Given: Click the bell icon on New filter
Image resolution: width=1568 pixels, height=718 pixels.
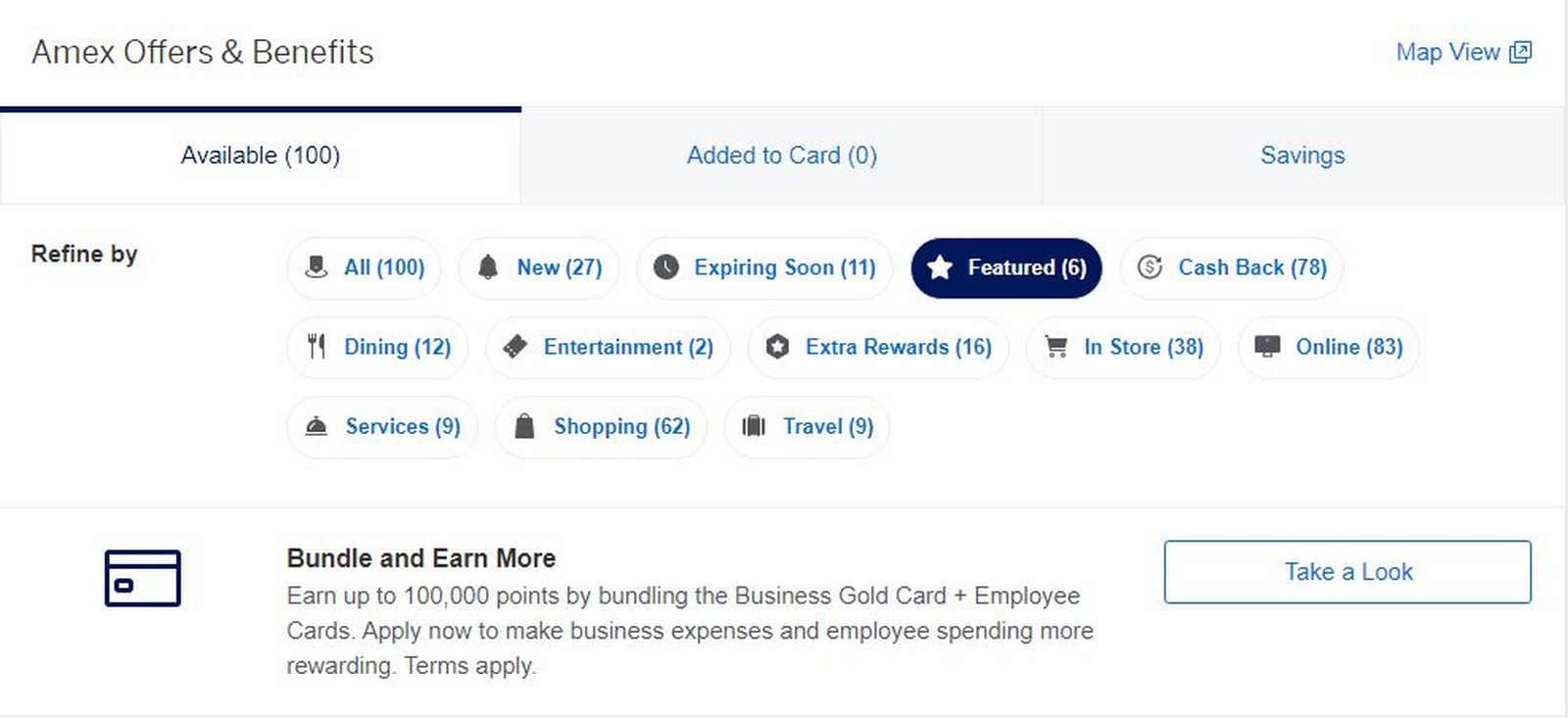Looking at the screenshot, I should [x=488, y=267].
